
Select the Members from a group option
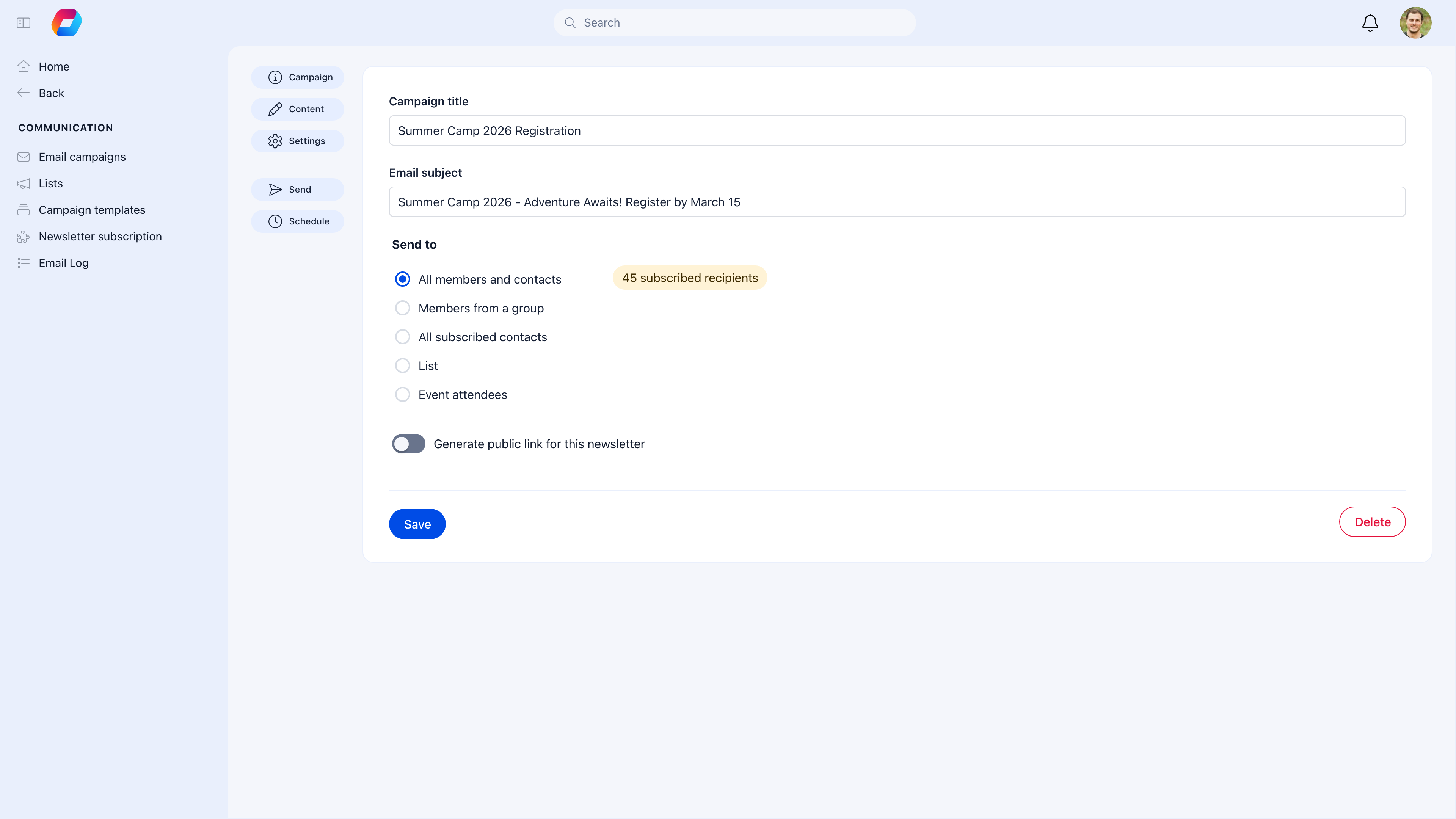coord(402,308)
